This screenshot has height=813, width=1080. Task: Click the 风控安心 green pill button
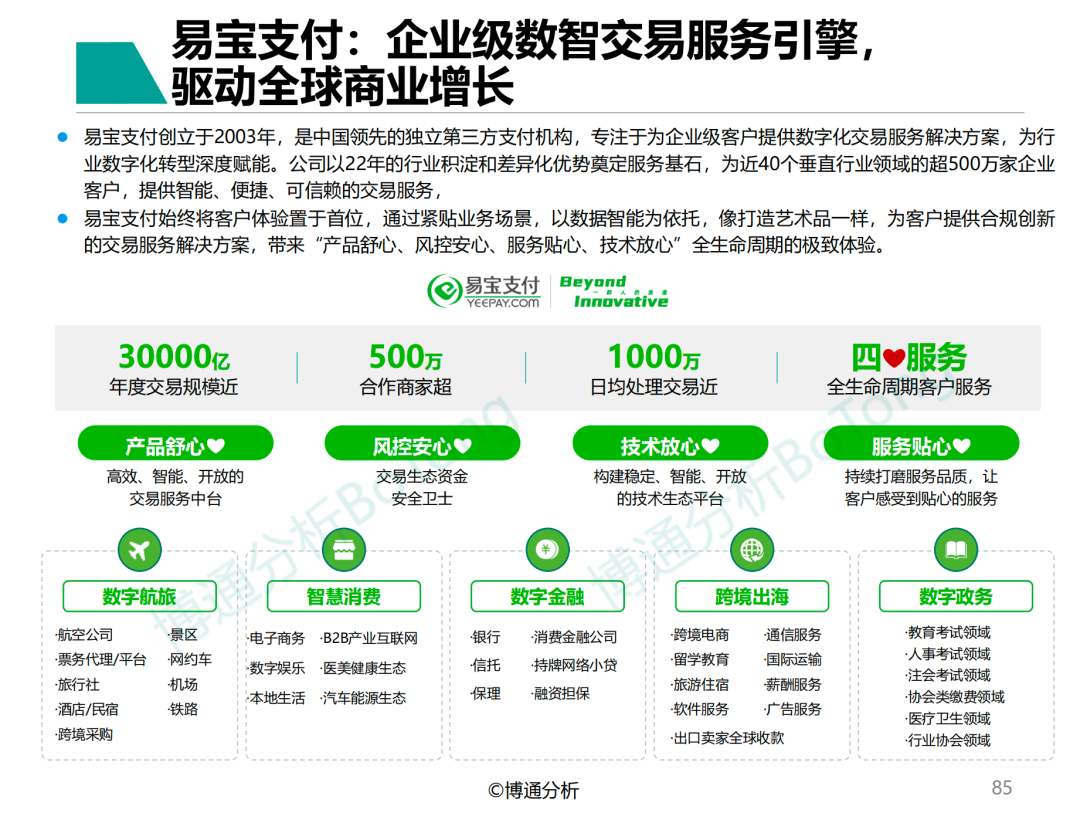click(x=422, y=443)
